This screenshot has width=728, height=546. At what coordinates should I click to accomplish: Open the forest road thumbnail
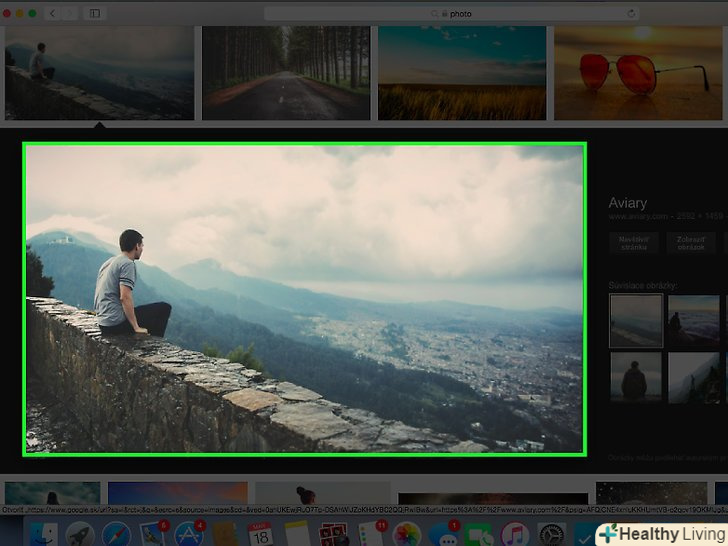tap(286, 73)
